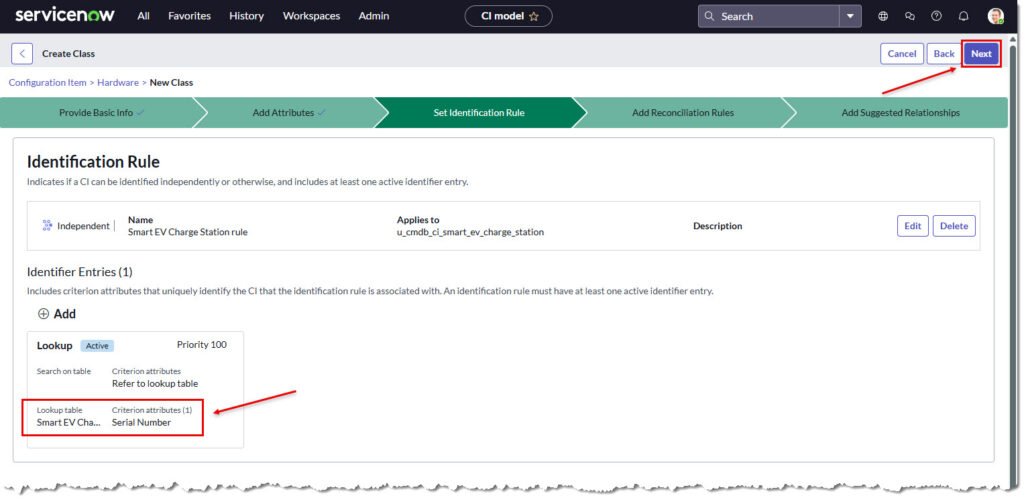Viewport: 1024px width, 500px height.
Task: Click the ServiceNow logo
Action: [64, 16]
